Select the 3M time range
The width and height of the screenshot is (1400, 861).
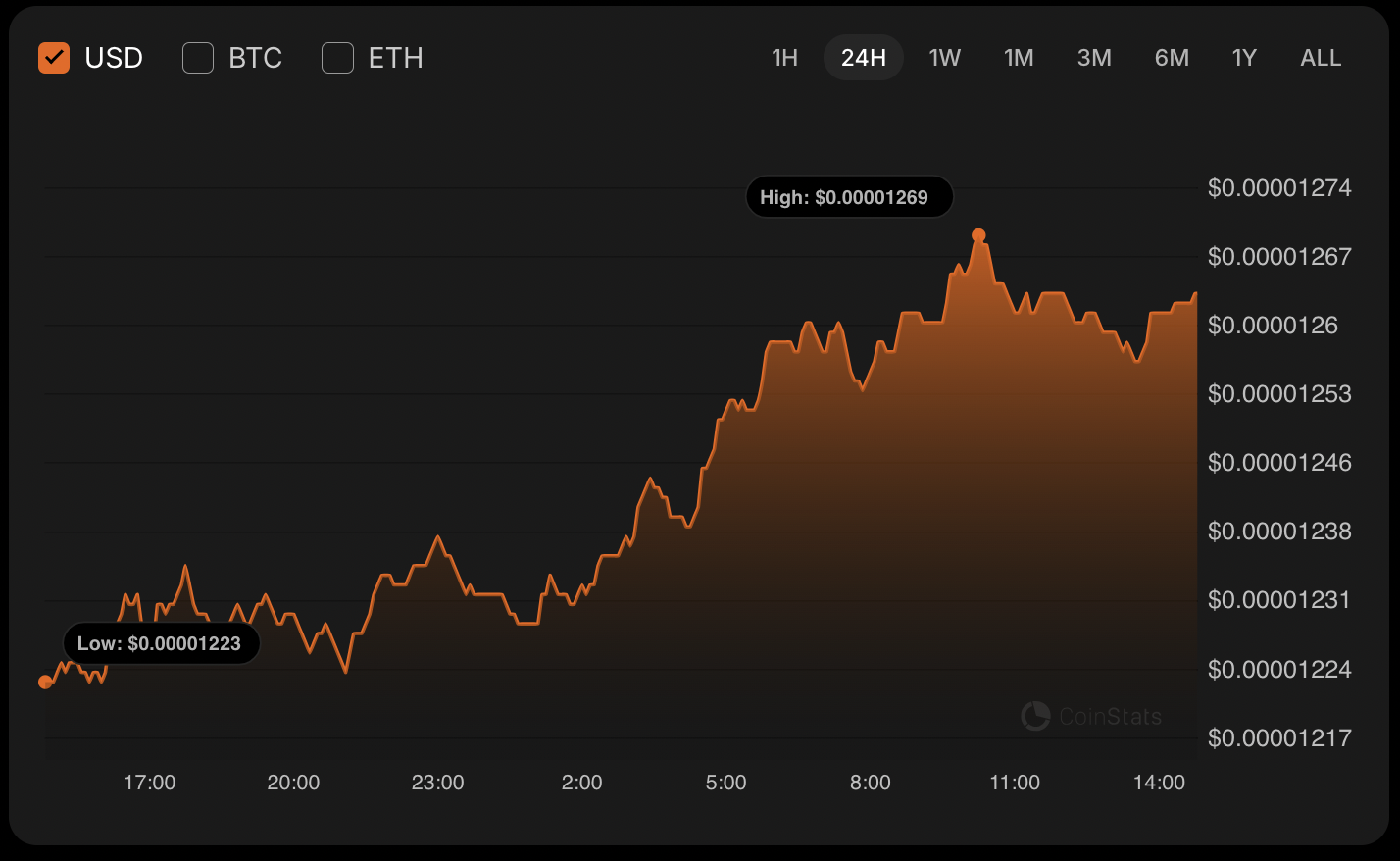click(x=1094, y=58)
